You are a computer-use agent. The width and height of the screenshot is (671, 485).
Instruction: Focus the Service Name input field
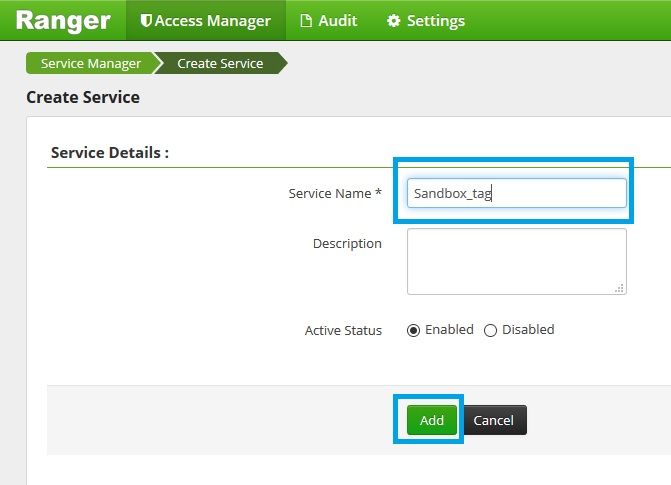tap(517, 193)
